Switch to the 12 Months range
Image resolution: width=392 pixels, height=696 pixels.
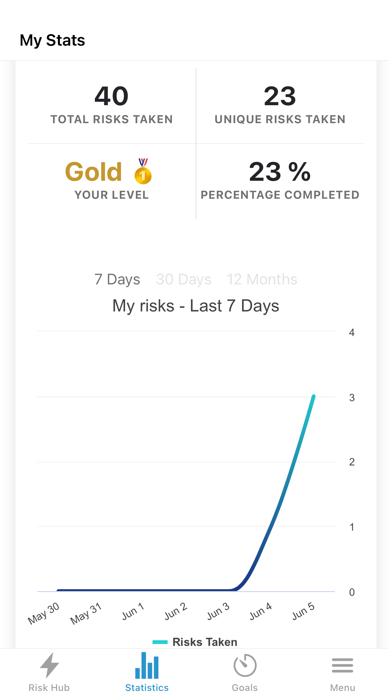coord(262,280)
